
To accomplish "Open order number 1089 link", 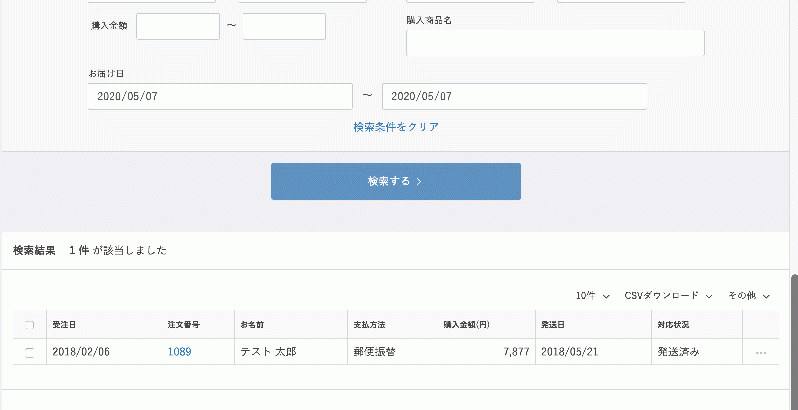I will pyautogui.click(x=180, y=352).
